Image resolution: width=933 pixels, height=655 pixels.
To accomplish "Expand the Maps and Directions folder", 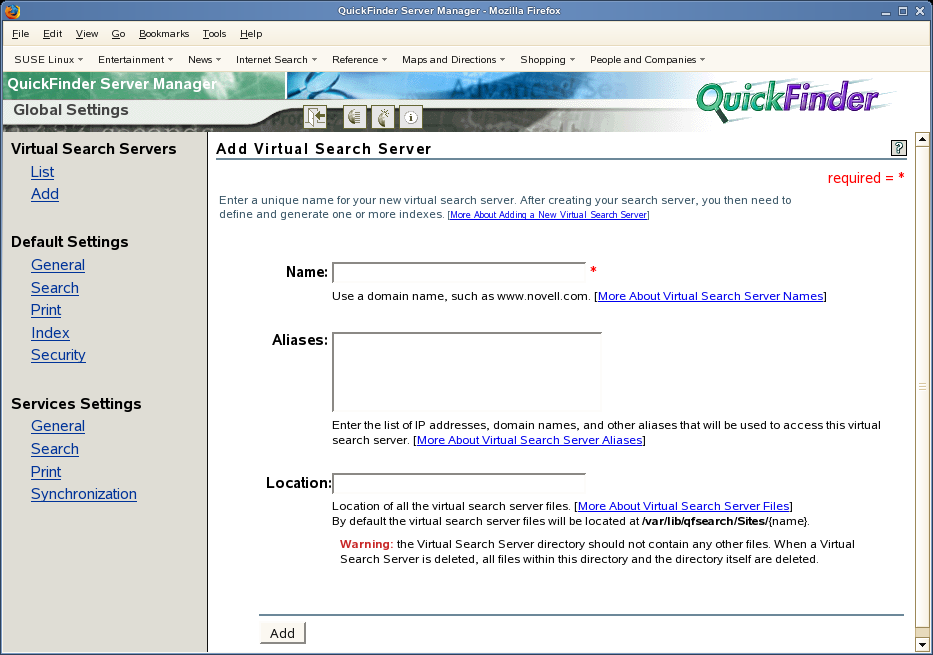I will pos(453,59).
